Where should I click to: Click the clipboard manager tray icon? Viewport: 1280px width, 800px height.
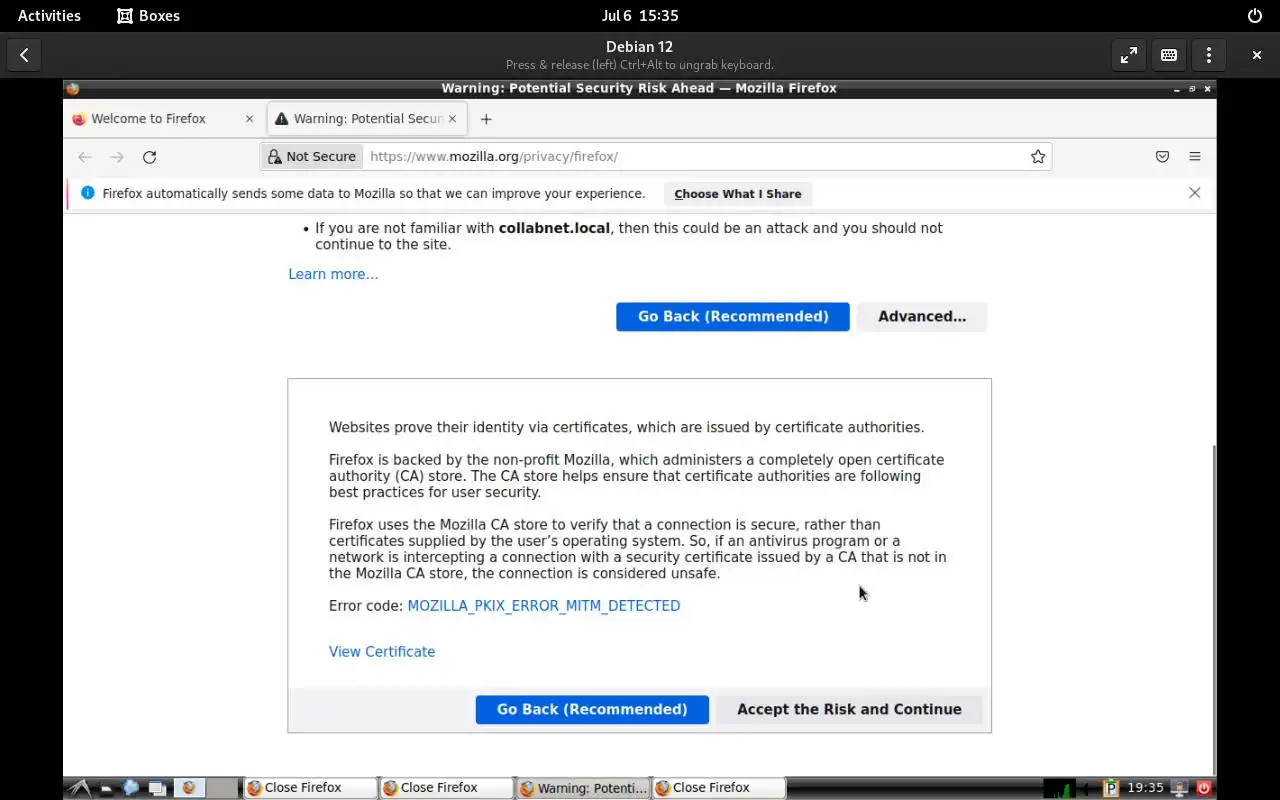[1110, 788]
